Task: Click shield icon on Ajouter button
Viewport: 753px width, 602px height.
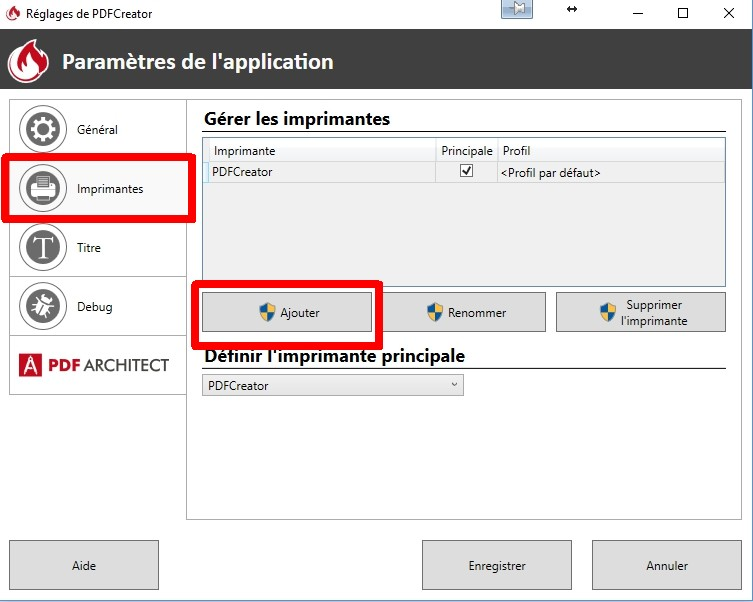Action: point(267,312)
